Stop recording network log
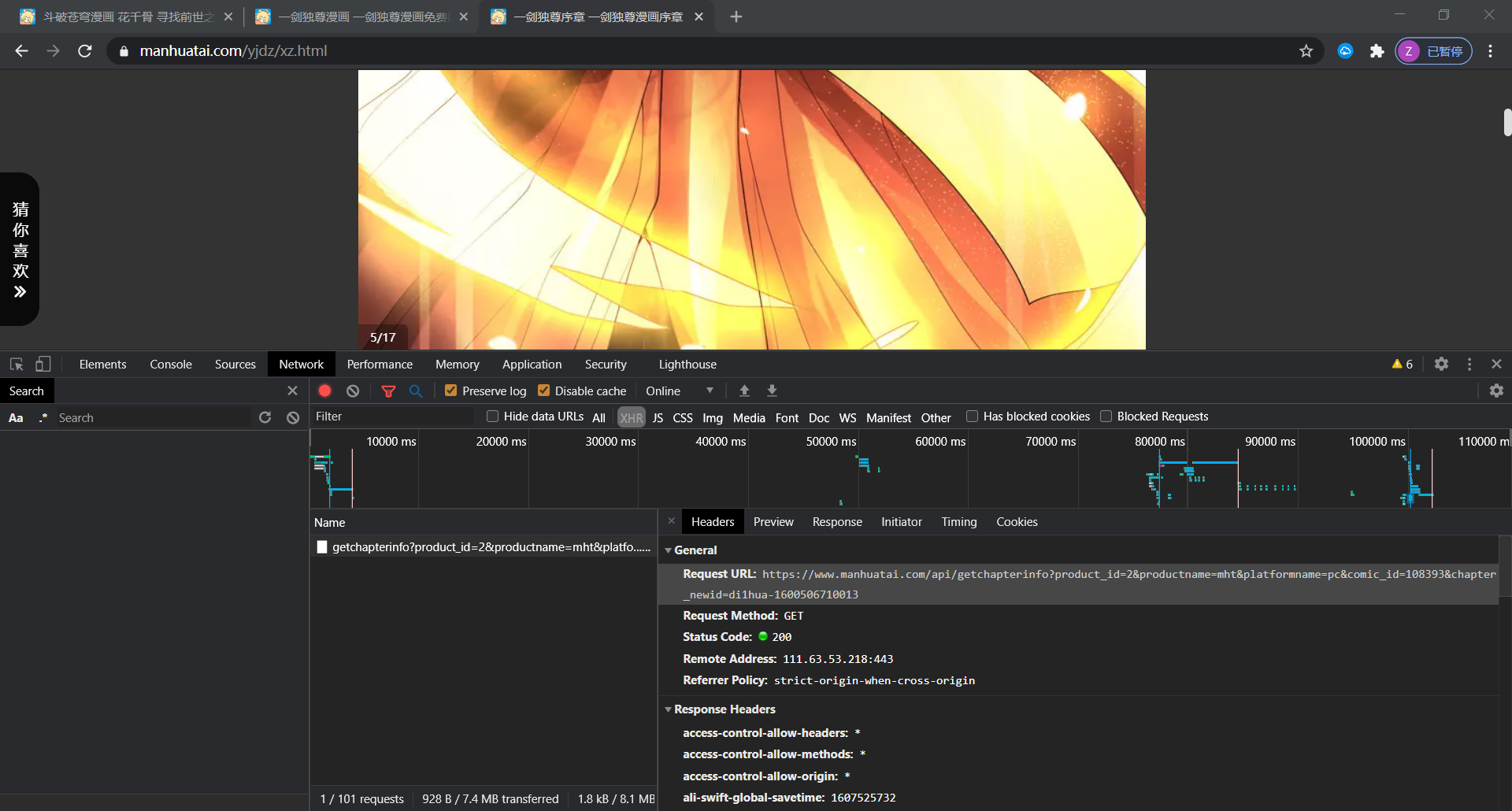The height and width of the screenshot is (811, 1512). (324, 391)
